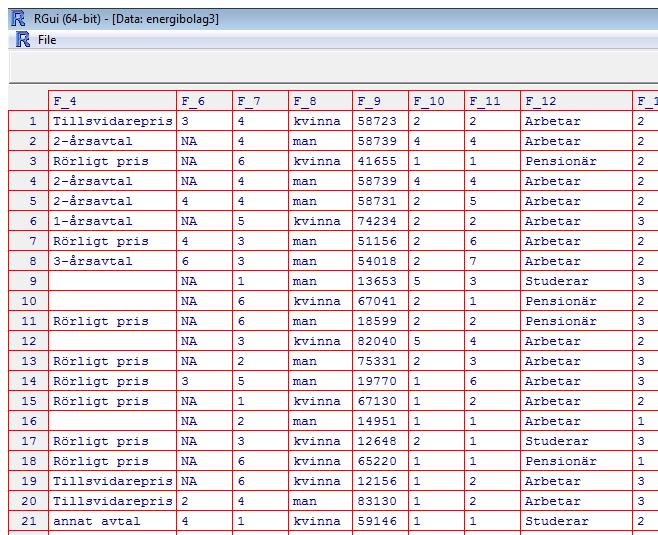658x535 pixels.
Task: Select the value 14951 in F_9
Action: point(381,421)
